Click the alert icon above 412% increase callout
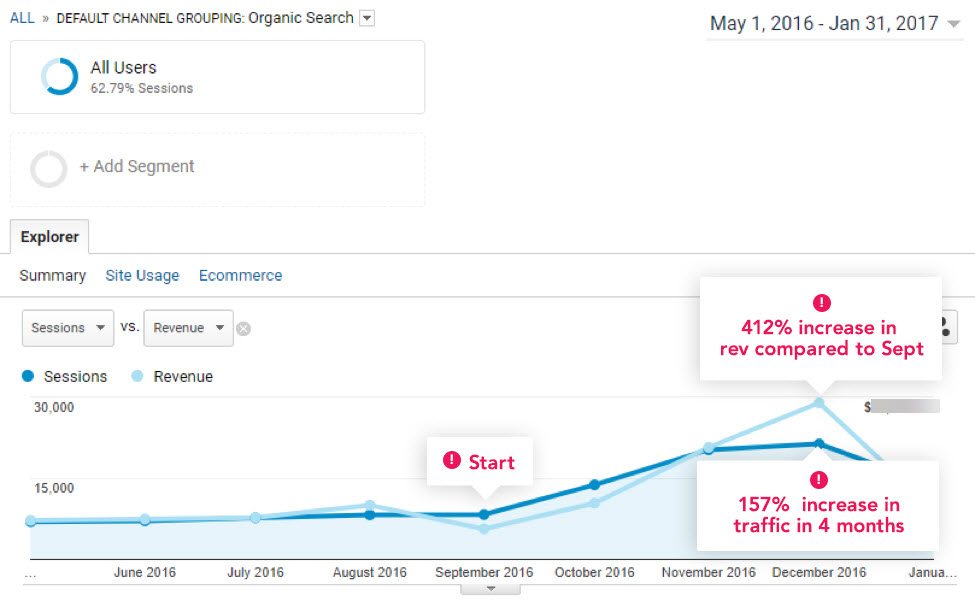975x601 pixels. (x=821, y=302)
